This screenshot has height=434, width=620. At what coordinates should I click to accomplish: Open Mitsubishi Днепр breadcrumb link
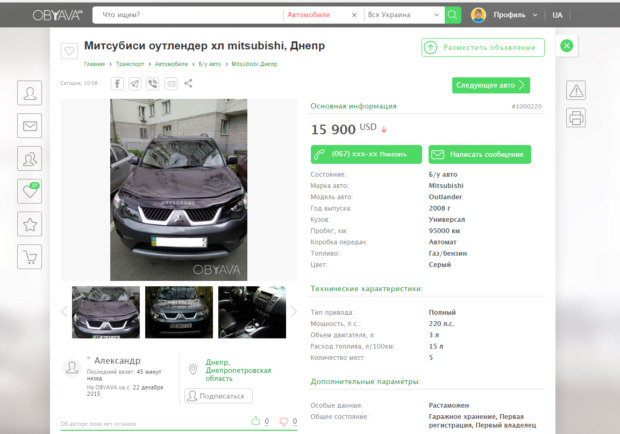coord(254,64)
